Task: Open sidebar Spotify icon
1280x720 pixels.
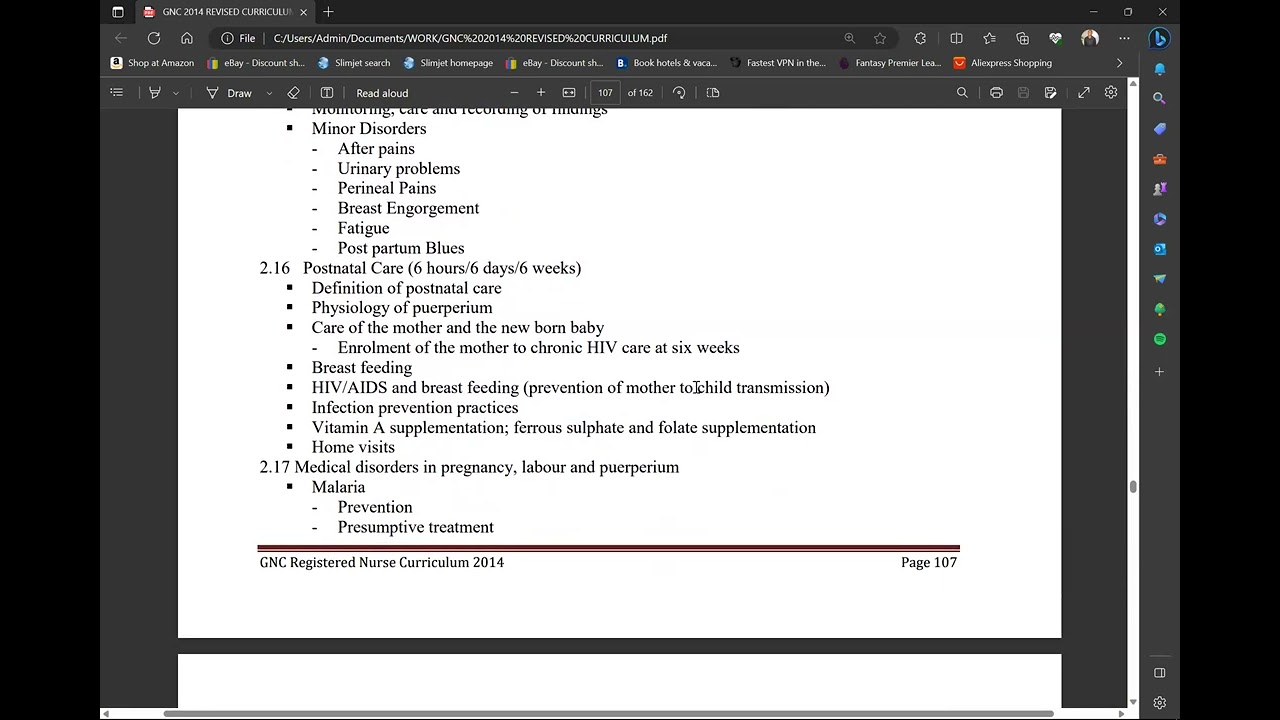Action: [1160, 339]
